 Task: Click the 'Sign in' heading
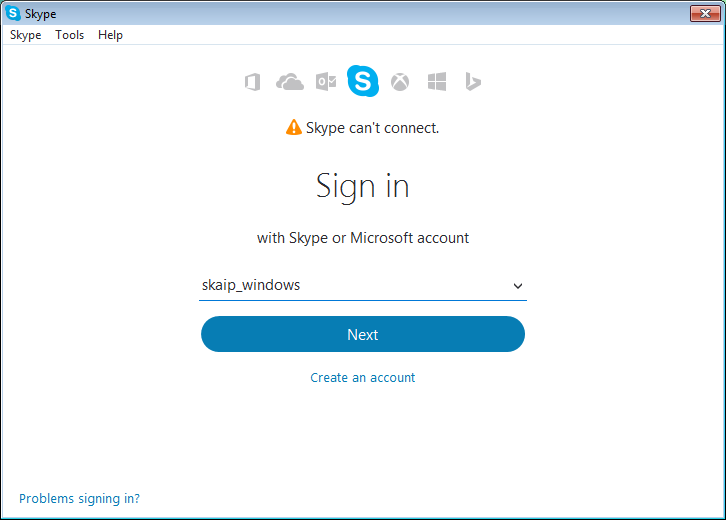pos(363,186)
